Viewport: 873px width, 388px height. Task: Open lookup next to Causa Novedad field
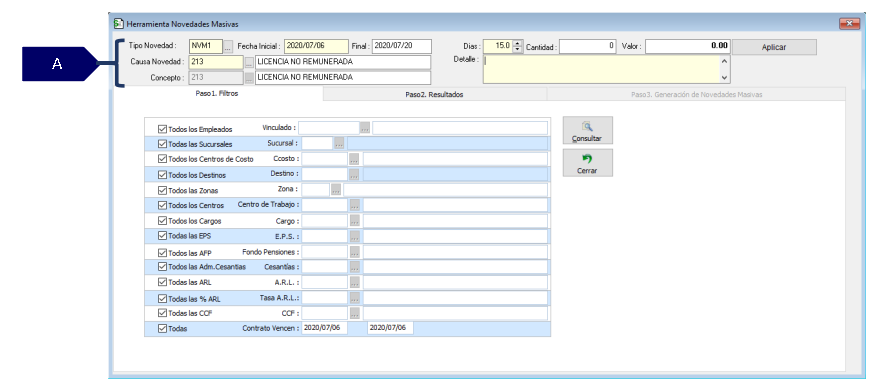tap(249, 62)
